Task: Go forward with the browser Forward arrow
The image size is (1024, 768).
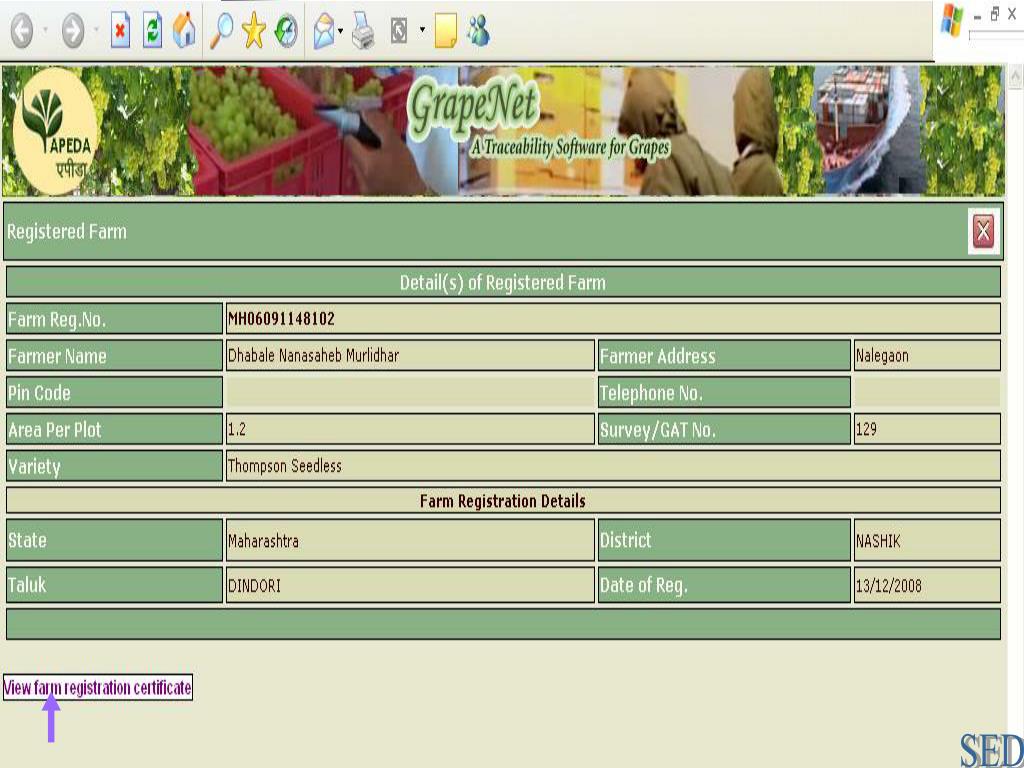Action: (x=72, y=31)
